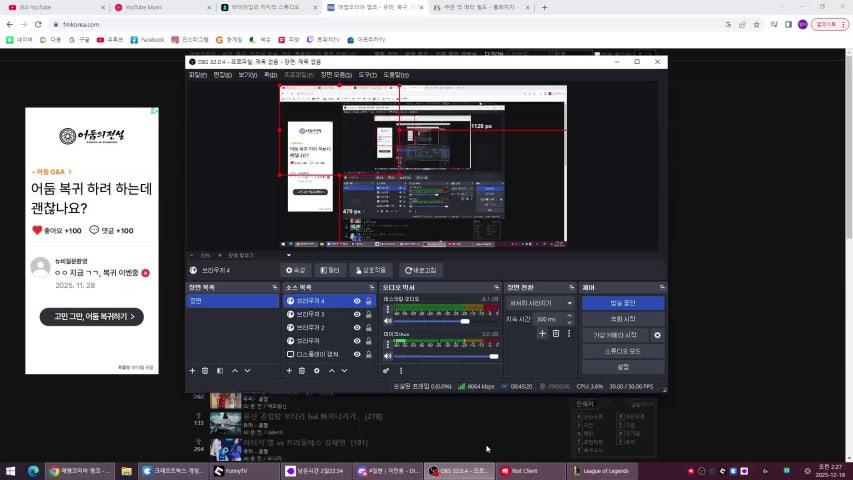Screen dimensions: 853x480
Task: Open the scene transition three-dot menu
Action: [x=569, y=334]
